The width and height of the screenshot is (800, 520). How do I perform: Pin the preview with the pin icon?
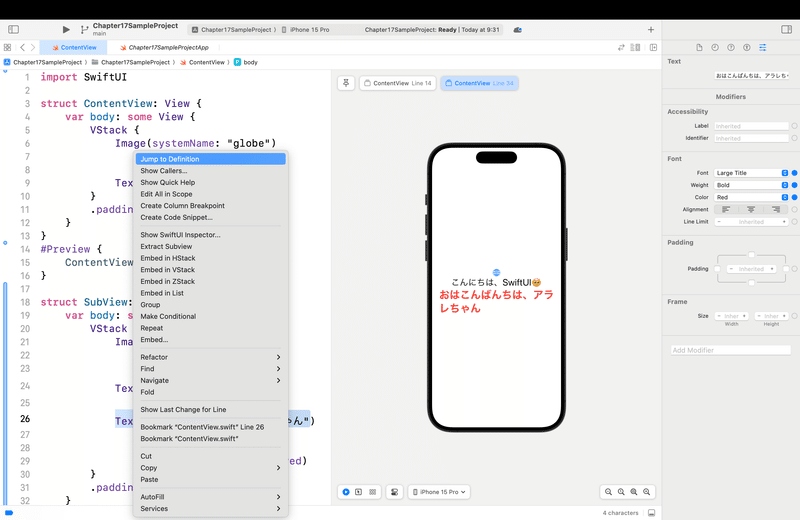346,83
